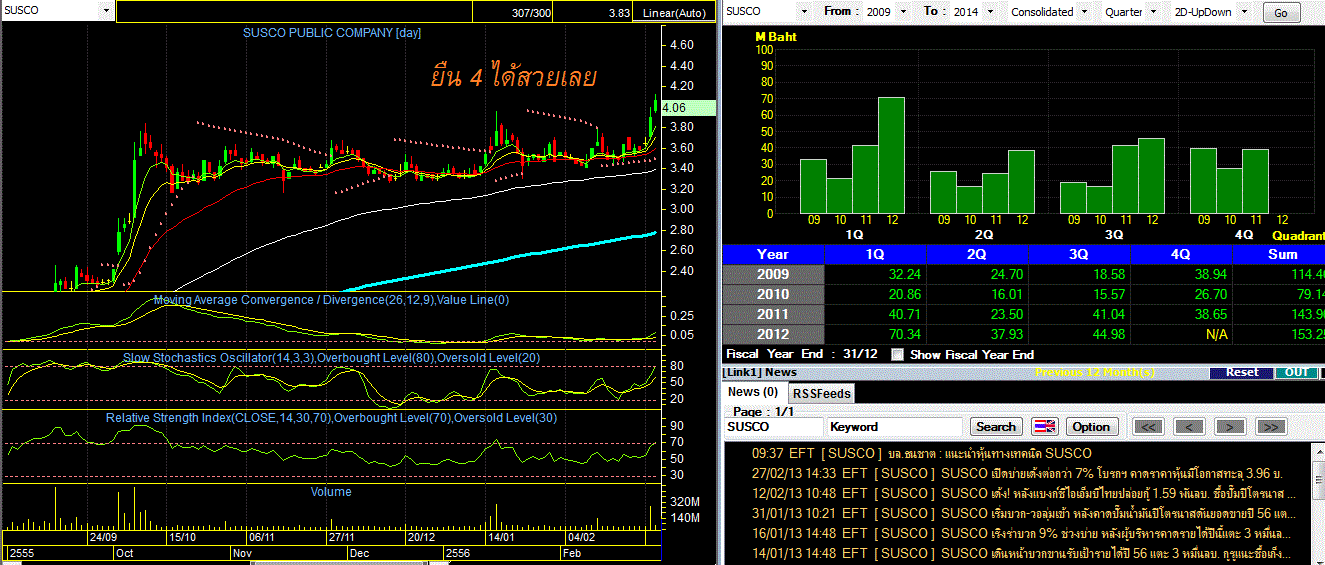Click the 3.83 value field in chart header
Image resolution: width=1325 pixels, height=565 pixels.
click(594, 12)
